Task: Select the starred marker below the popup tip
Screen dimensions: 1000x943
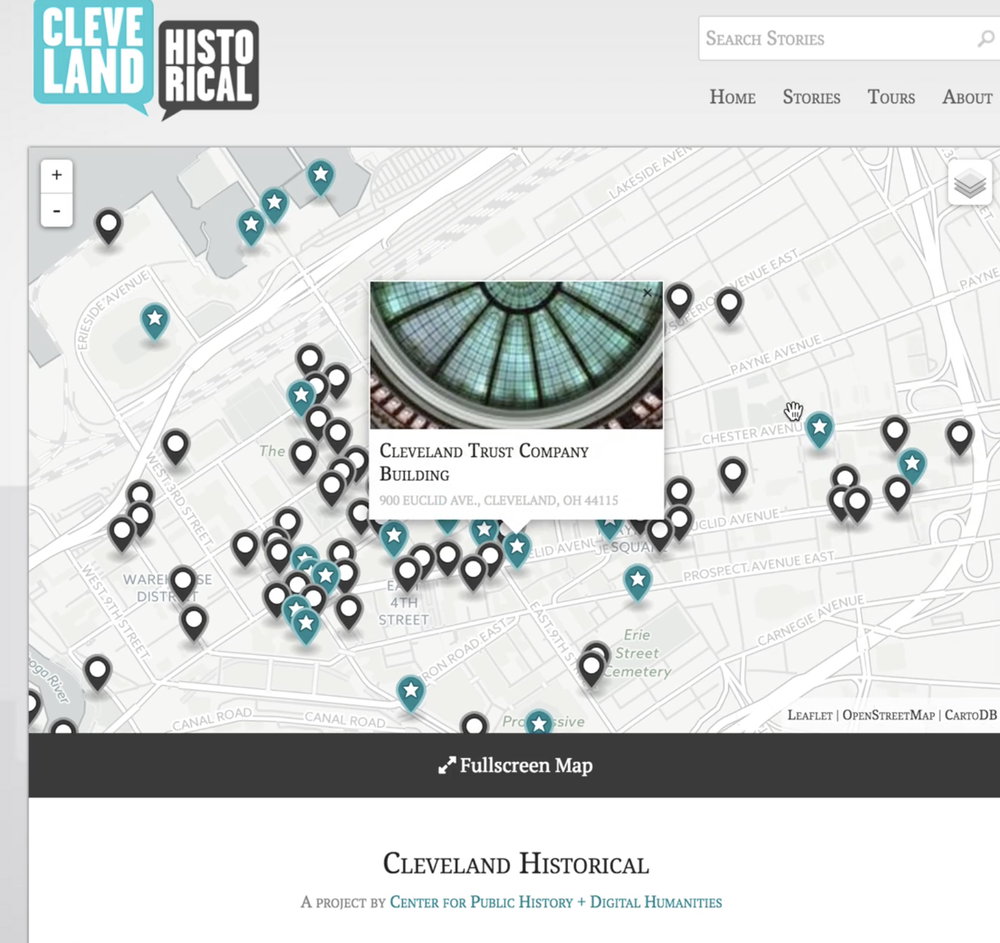Action: click(517, 550)
